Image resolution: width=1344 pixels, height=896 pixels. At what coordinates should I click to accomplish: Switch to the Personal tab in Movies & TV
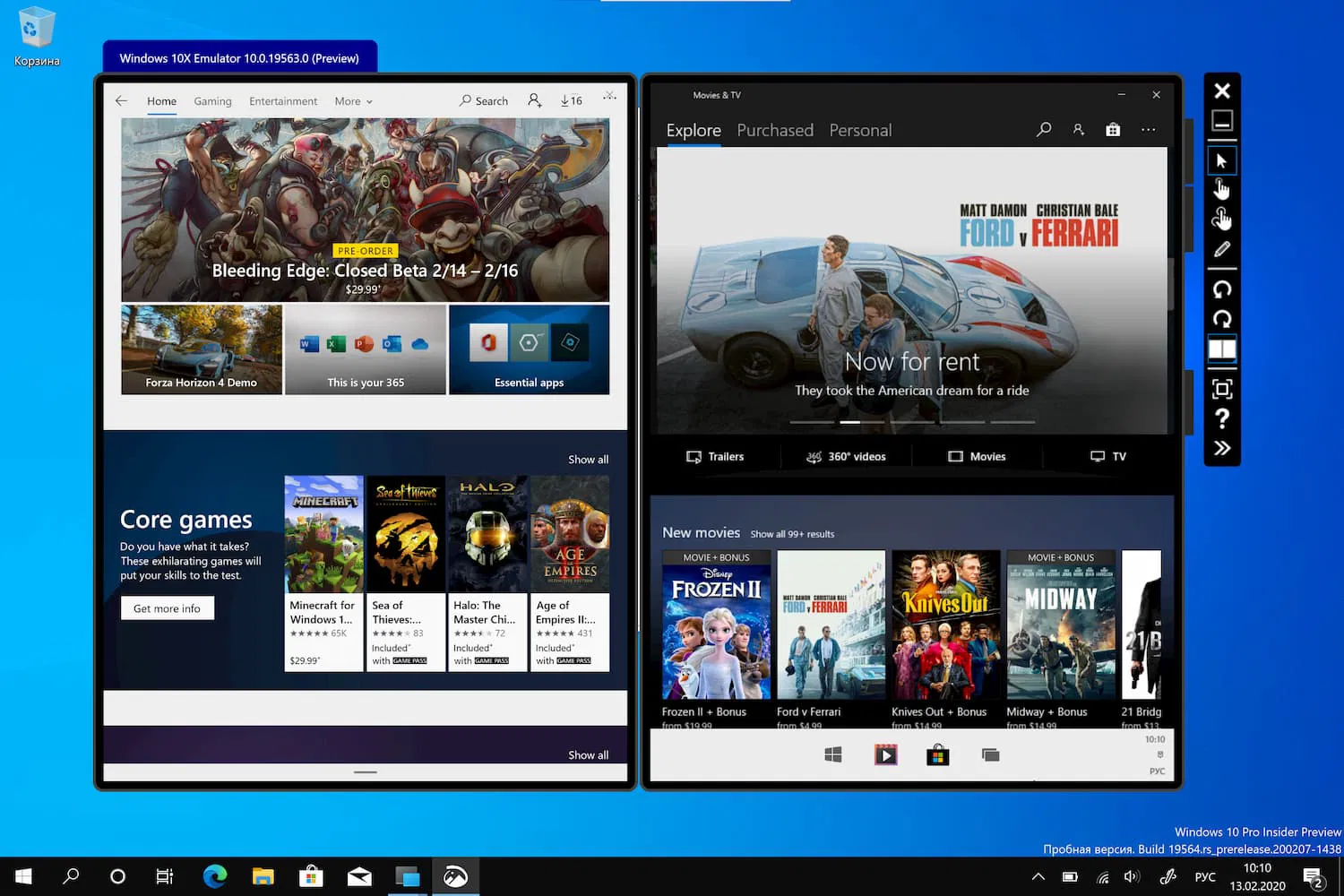click(x=861, y=131)
